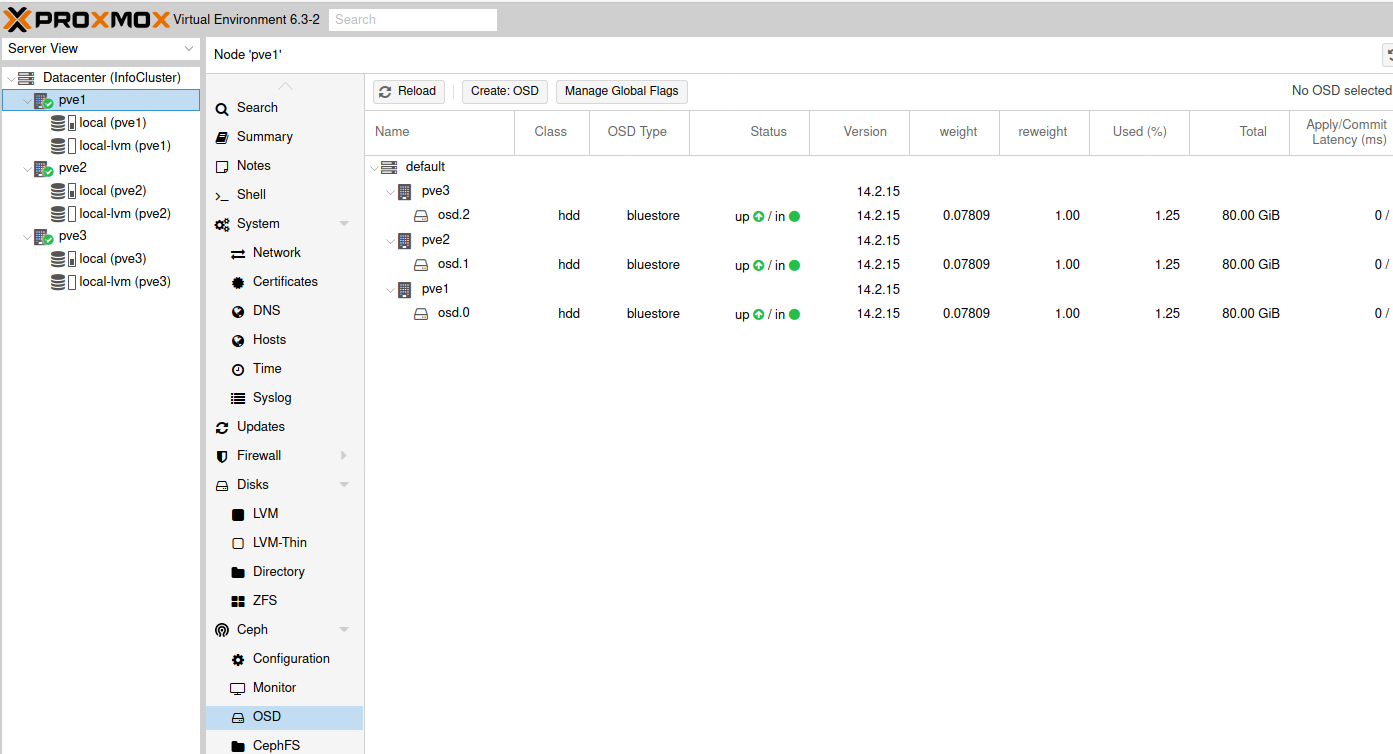Click Manage Global Flags button
The width and height of the screenshot is (1393, 754).
coord(621,91)
